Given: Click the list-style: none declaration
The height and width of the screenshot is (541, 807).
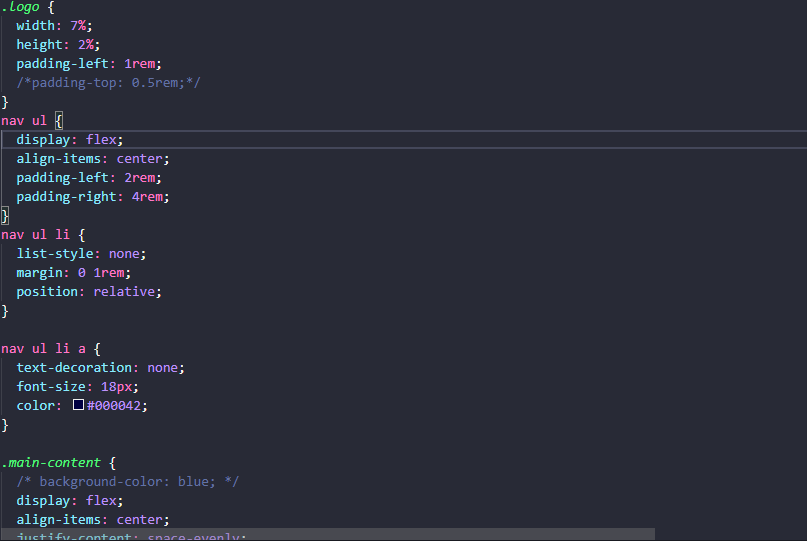Looking at the screenshot, I should tap(81, 254).
